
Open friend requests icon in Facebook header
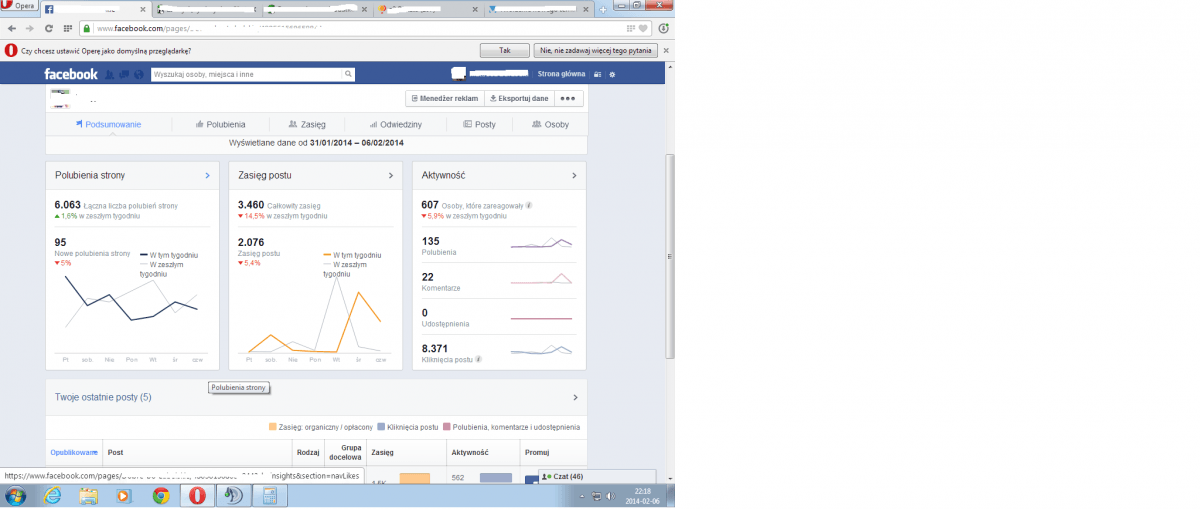[109, 74]
